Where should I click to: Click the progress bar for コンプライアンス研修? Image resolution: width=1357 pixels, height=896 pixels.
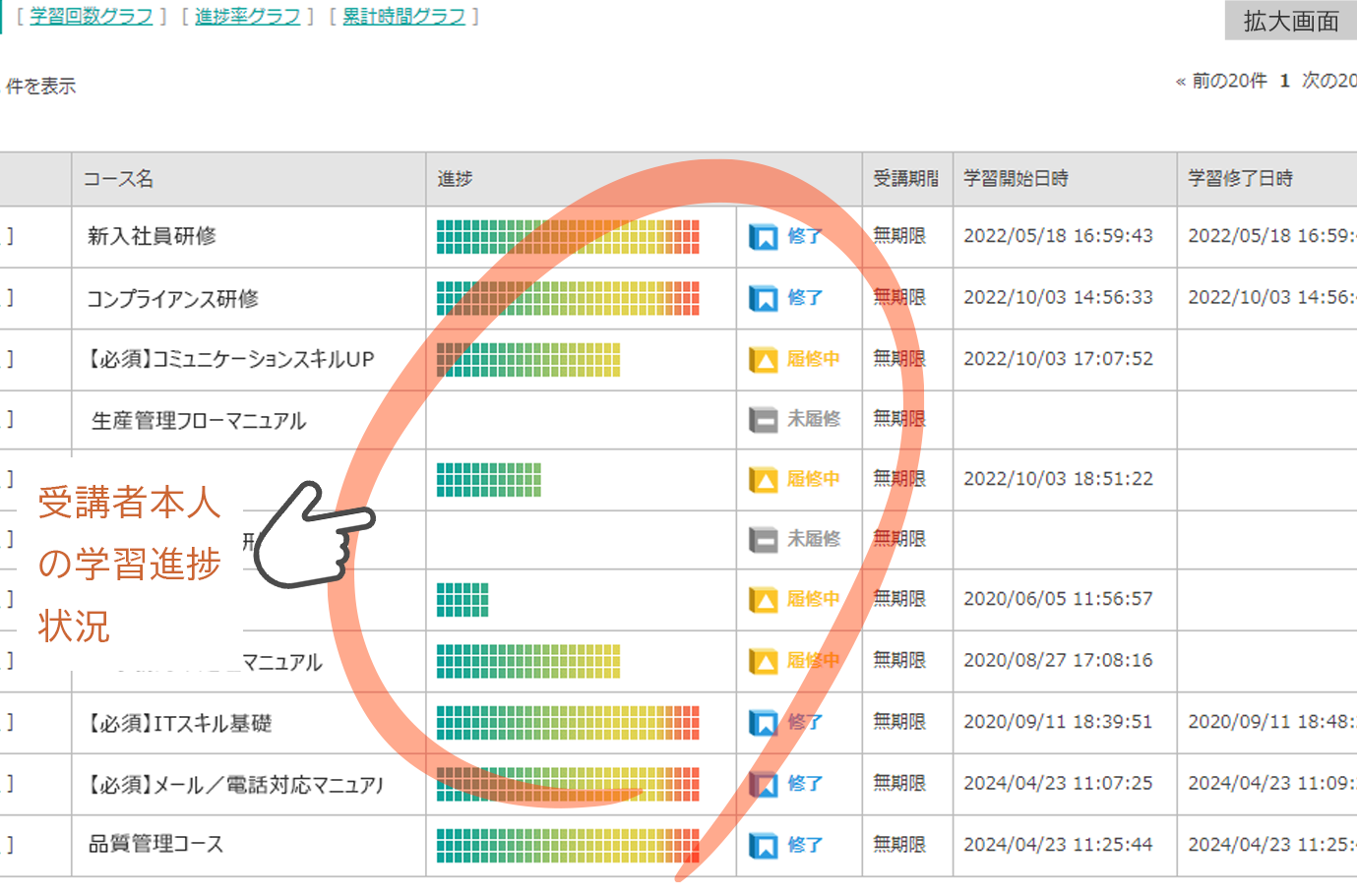tap(568, 298)
